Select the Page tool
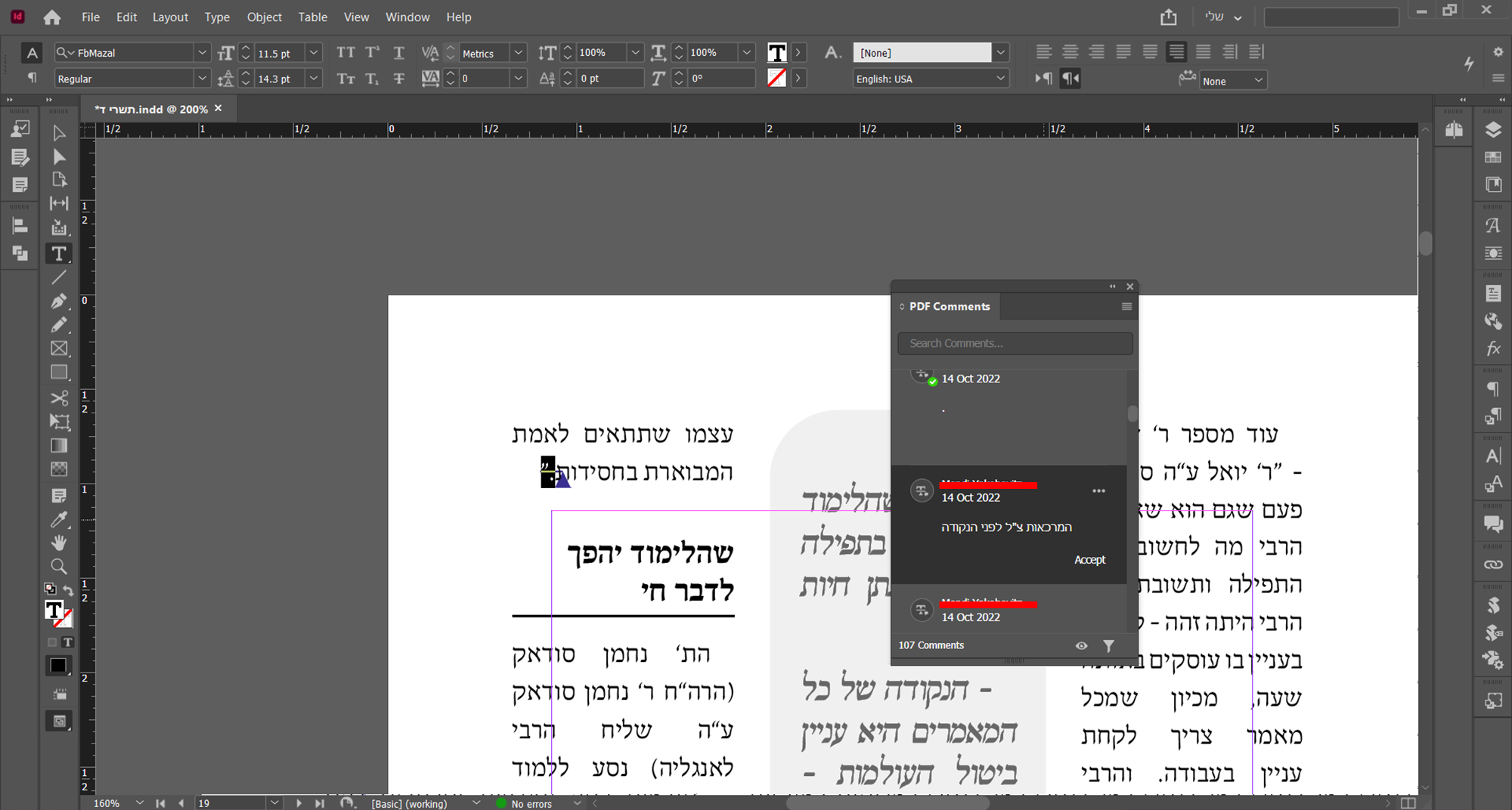 click(x=59, y=180)
